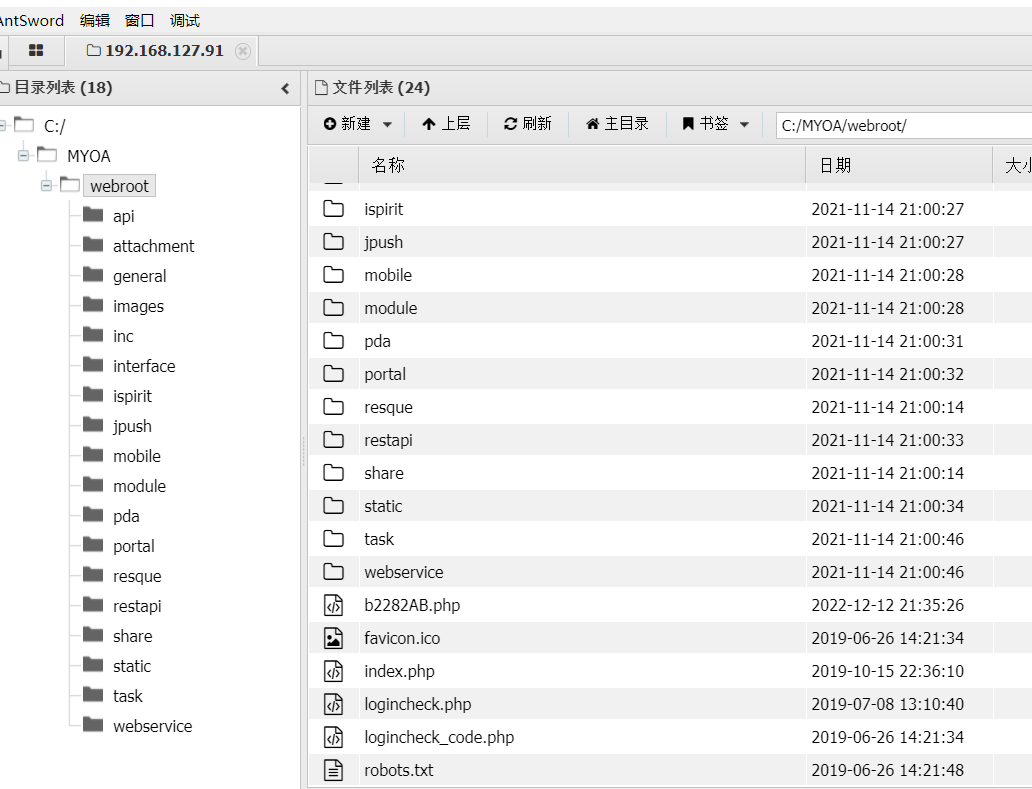Open the 调试 menu
Viewport: 1032px width, 789px height.
pos(184,20)
